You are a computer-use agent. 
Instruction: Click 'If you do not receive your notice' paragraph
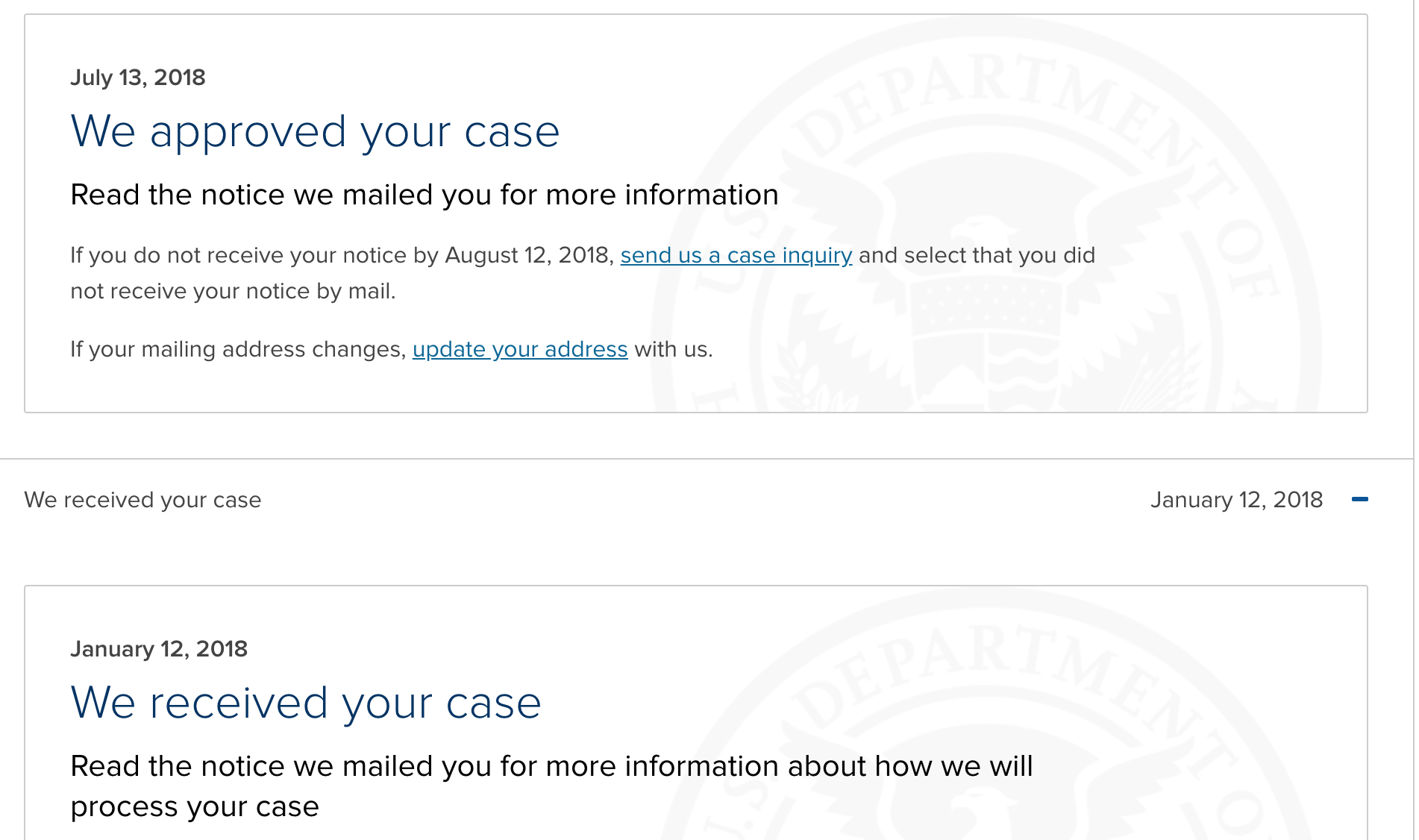pos(583,273)
